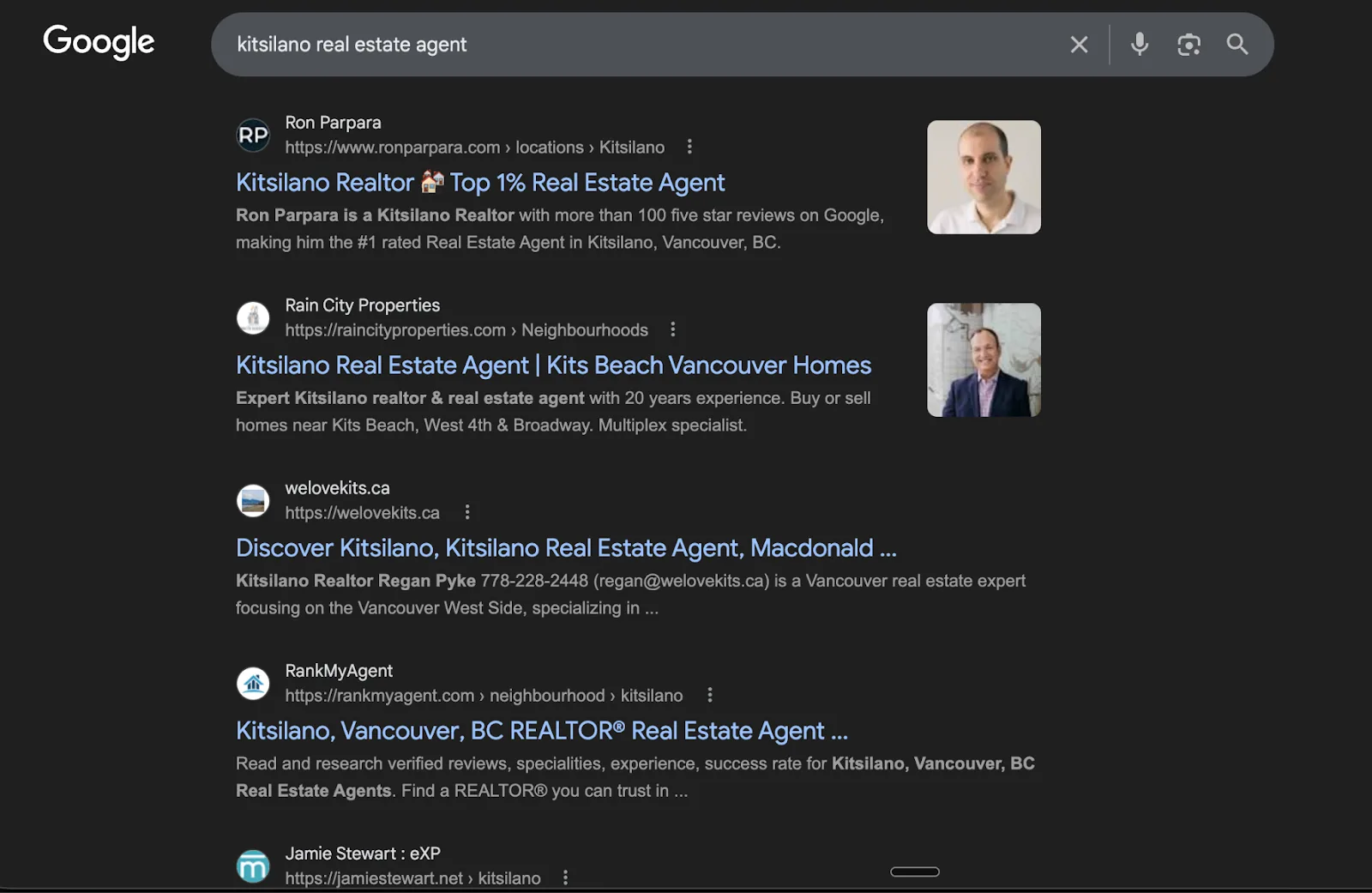Open Kitsilano Realtor Top 1% Real Estate Agent link
This screenshot has height=893, width=1372.
tap(480, 183)
